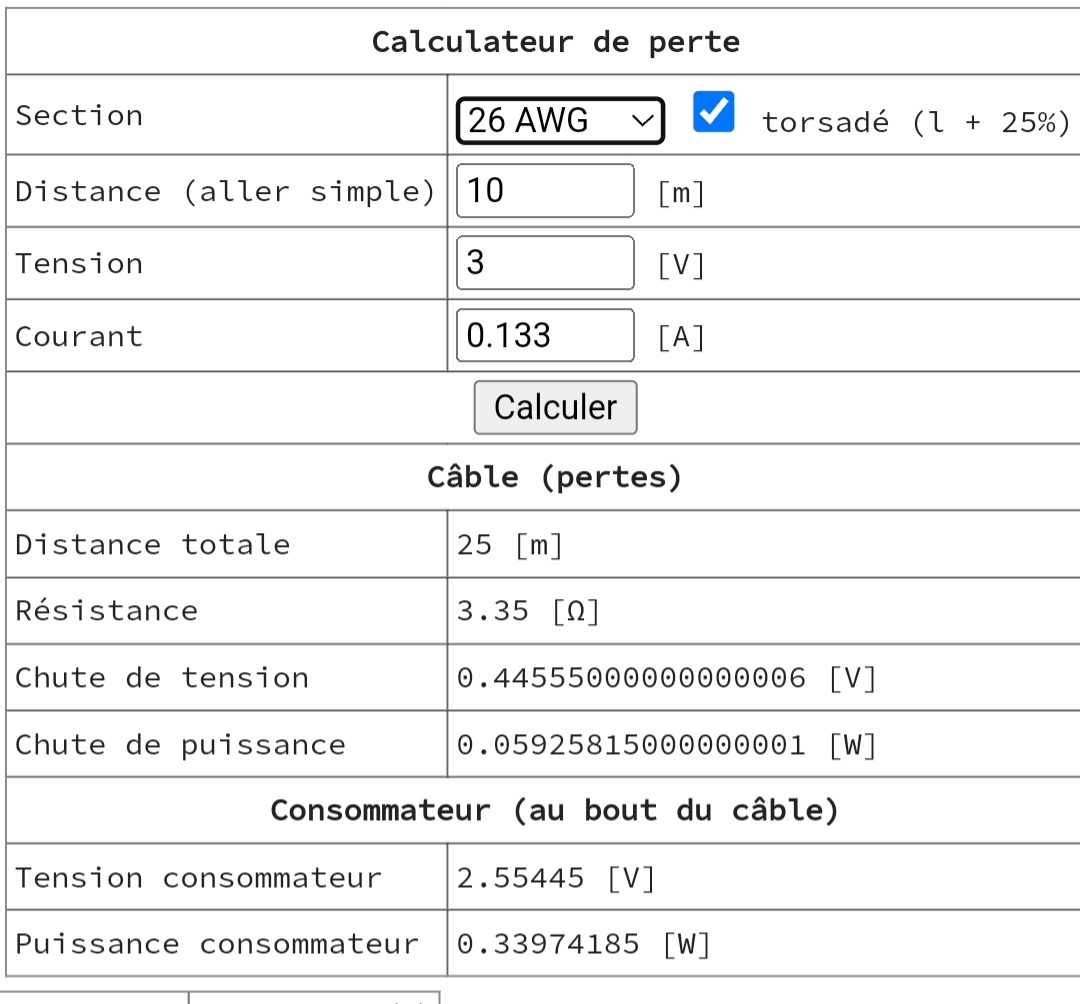Click the Section row label

[79, 116]
